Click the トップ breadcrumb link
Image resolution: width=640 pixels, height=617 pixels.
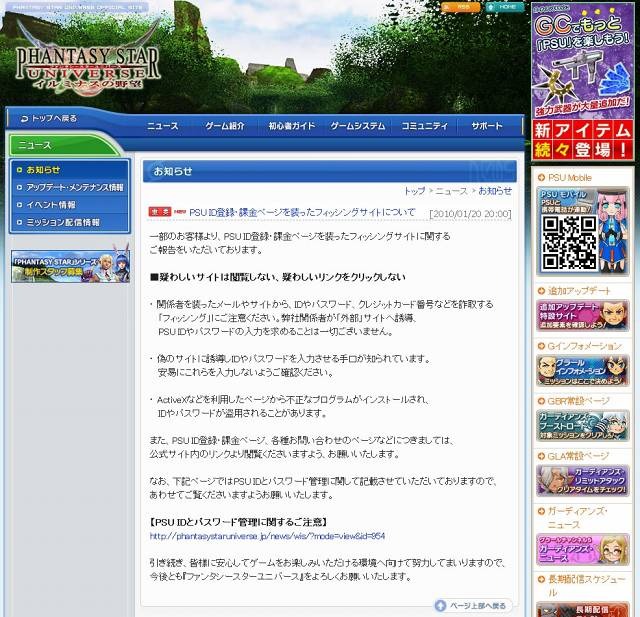pos(414,191)
